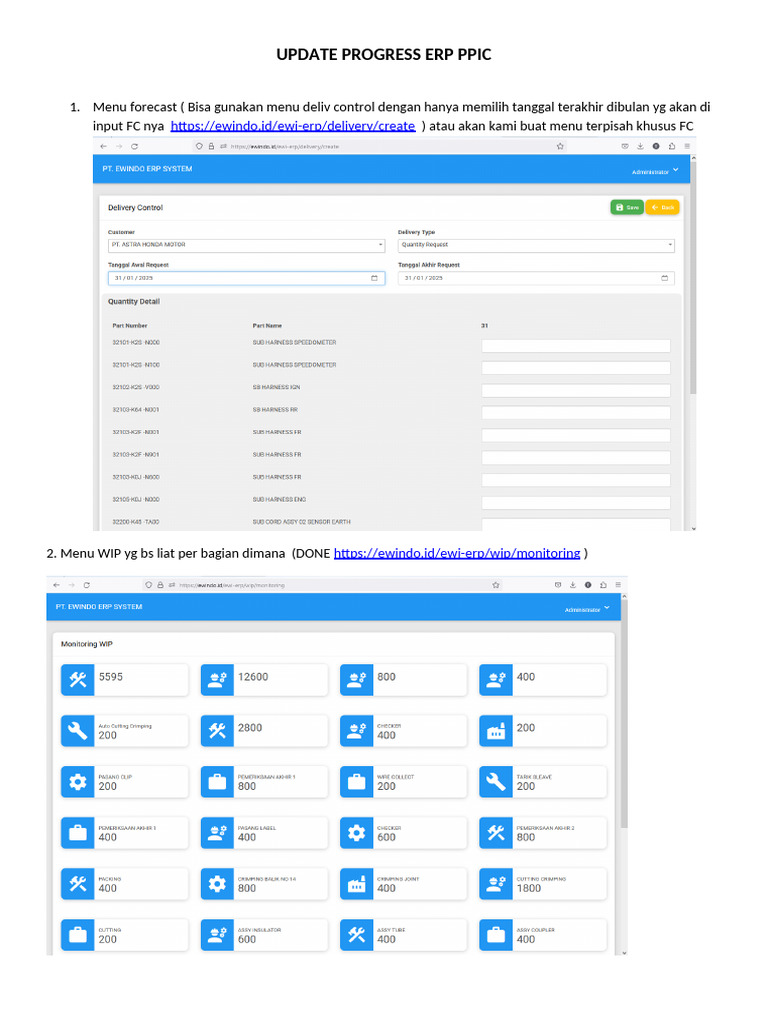The width and height of the screenshot is (768, 1024).
Task: Open the Delivery Type dropdown
Action: click(536, 245)
